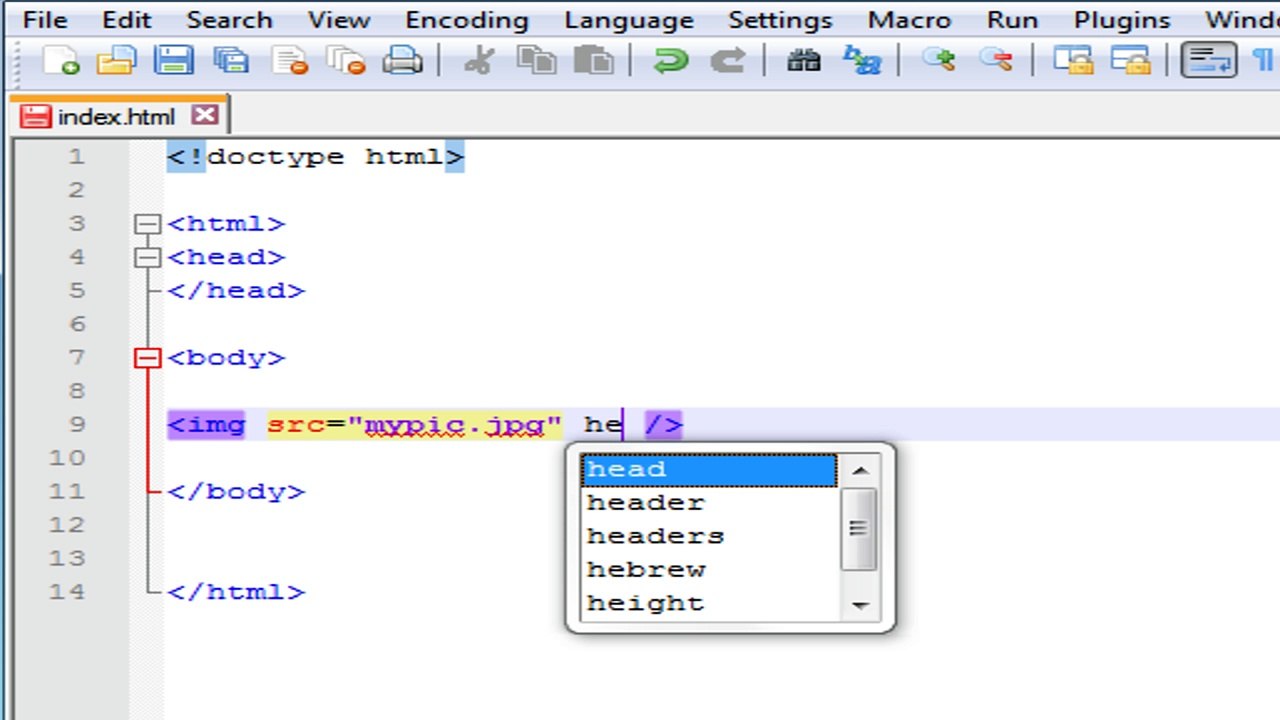Click the opening '<head>' tag on line 4

click(226, 258)
